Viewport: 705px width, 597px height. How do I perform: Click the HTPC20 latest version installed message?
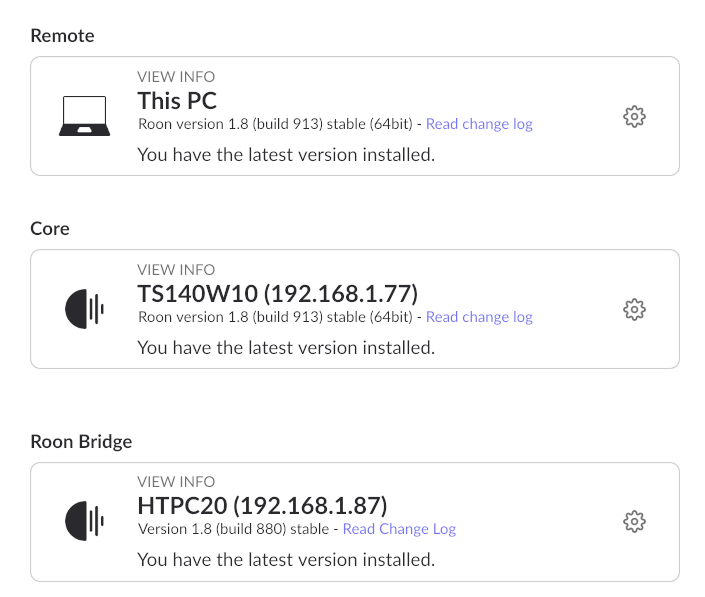[286, 560]
